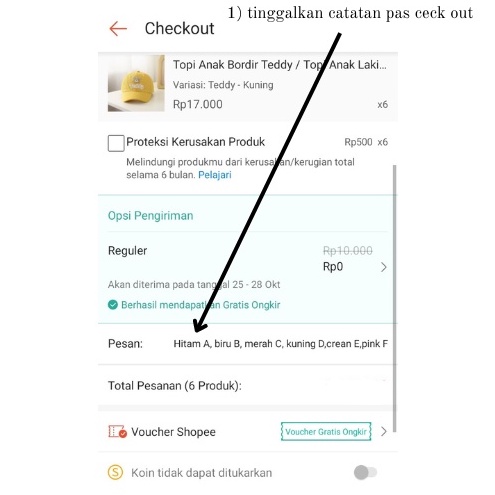Expand shipping options with the Reguler chevron
Screen dimensions: 495x495
[384, 267]
